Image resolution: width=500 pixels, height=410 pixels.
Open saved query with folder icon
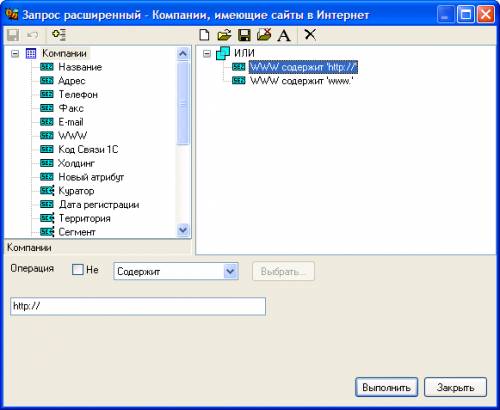point(224,35)
